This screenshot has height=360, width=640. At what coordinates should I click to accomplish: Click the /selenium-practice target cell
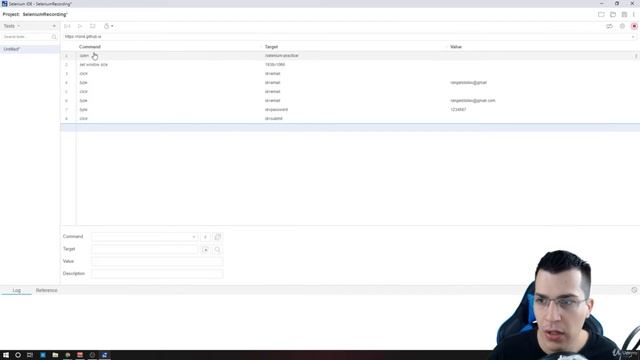[282, 56]
